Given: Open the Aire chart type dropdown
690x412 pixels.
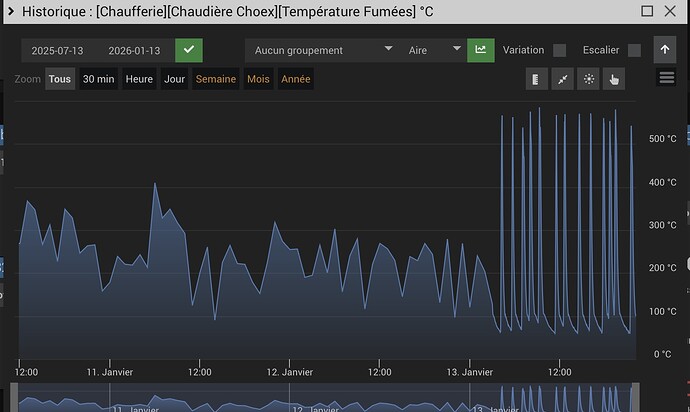Looking at the screenshot, I should [434, 50].
